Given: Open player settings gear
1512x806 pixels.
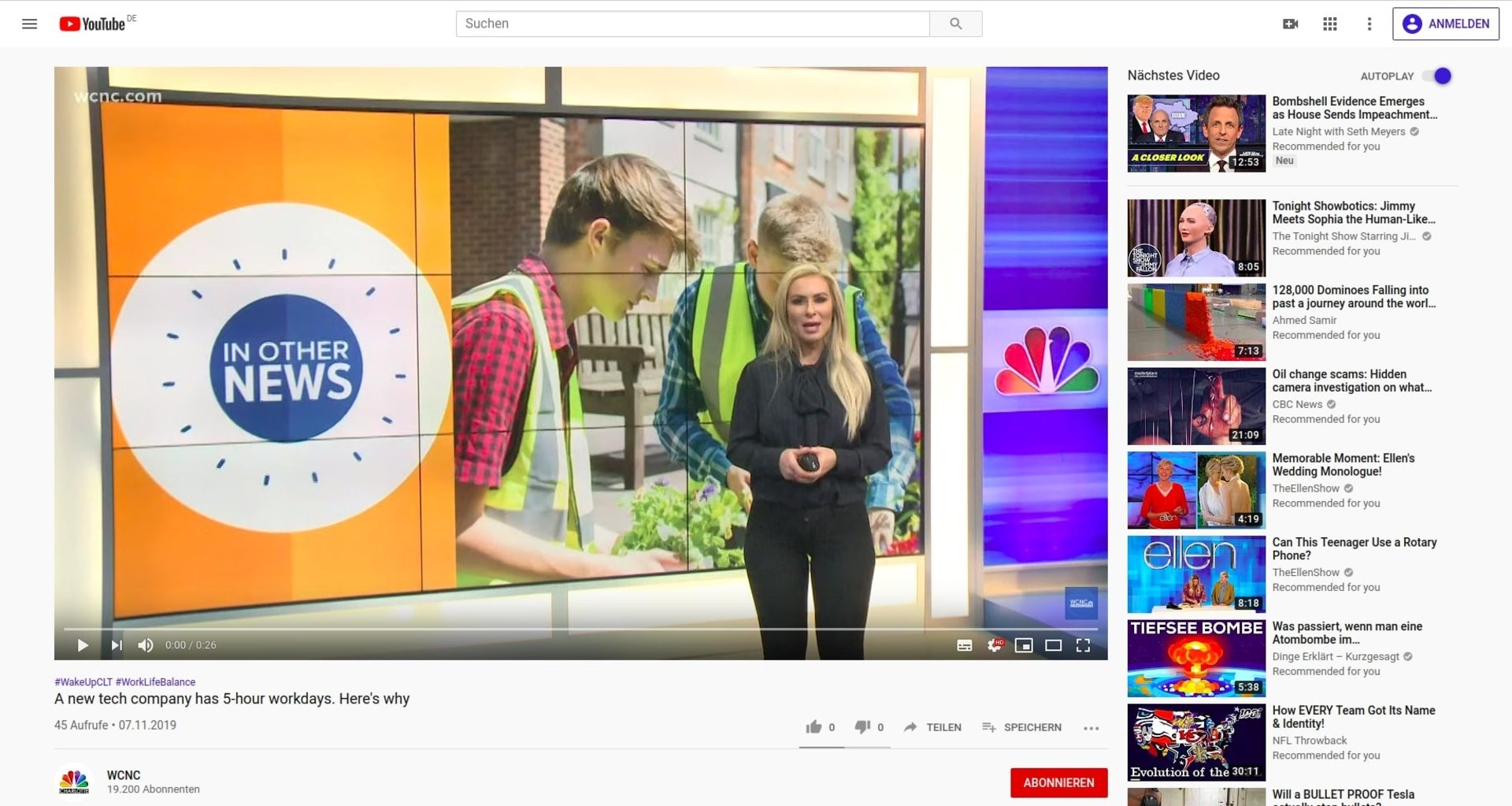Looking at the screenshot, I should pyautogui.click(x=995, y=645).
